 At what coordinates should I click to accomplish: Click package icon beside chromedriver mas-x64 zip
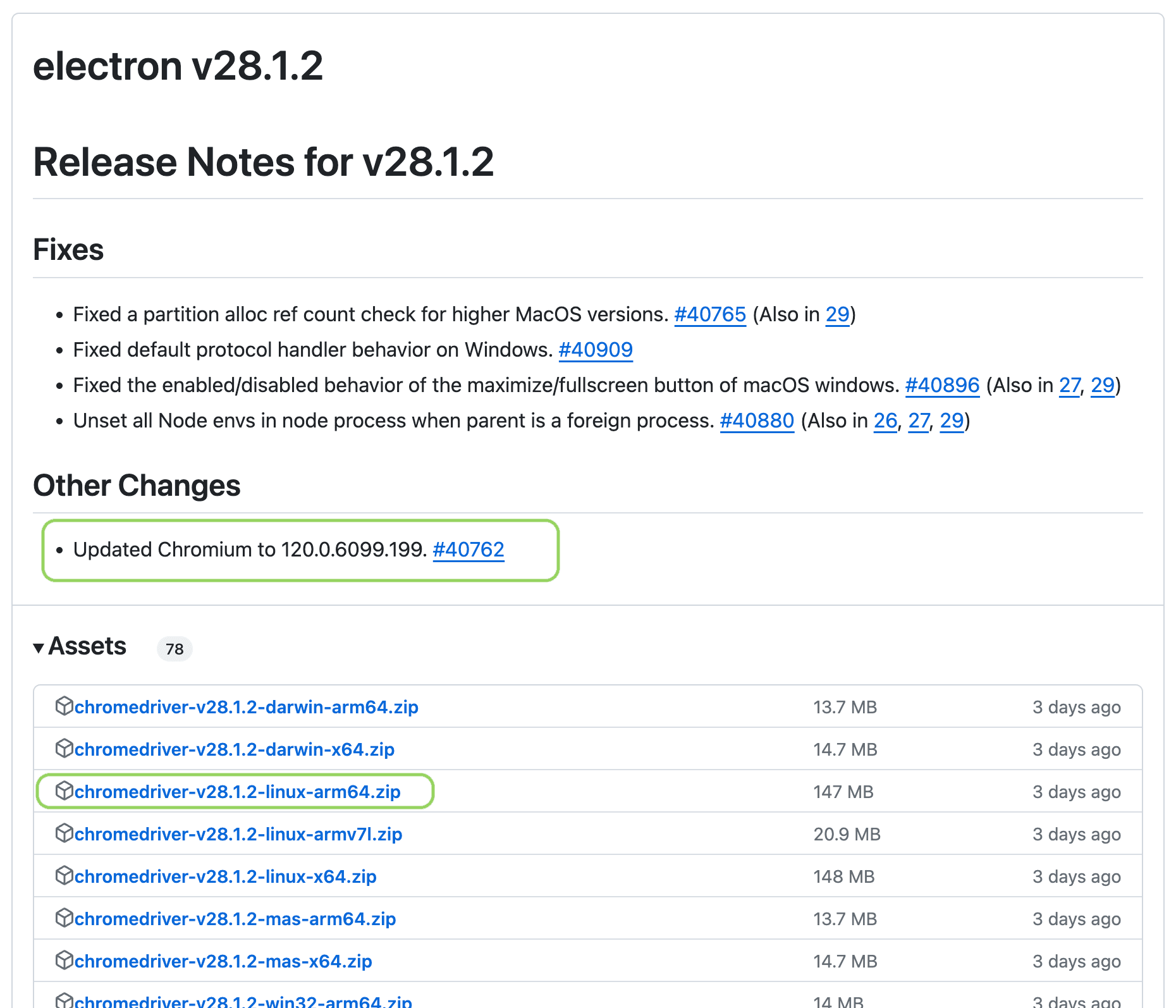pos(64,960)
